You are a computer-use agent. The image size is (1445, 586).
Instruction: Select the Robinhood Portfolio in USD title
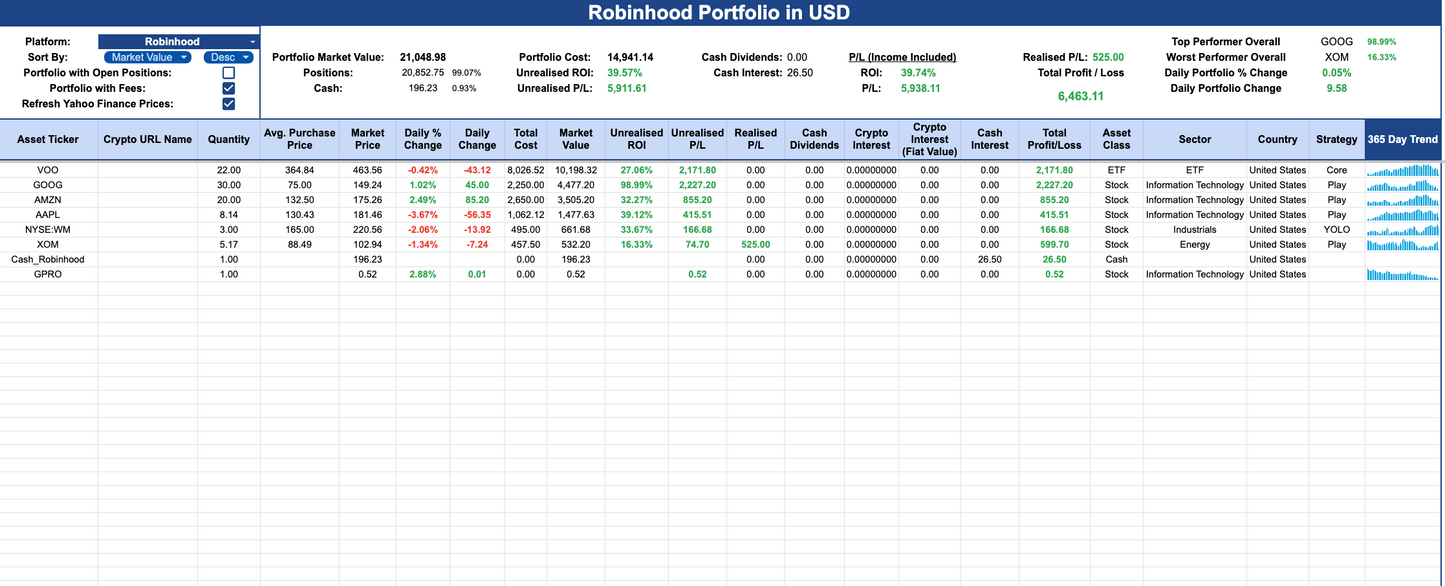pyautogui.click(x=719, y=13)
